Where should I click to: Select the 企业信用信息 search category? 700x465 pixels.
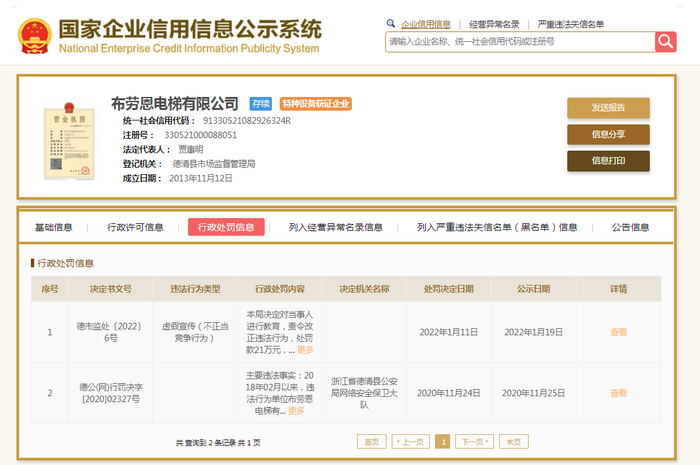click(425, 23)
